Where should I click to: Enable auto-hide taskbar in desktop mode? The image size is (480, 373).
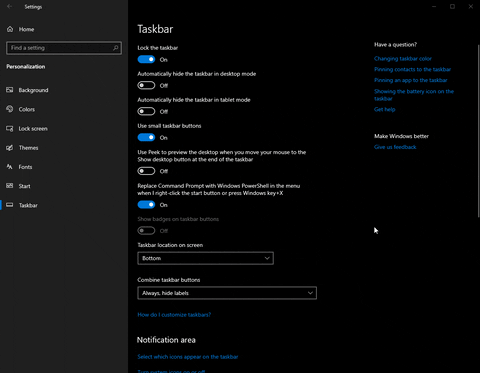tap(146, 85)
